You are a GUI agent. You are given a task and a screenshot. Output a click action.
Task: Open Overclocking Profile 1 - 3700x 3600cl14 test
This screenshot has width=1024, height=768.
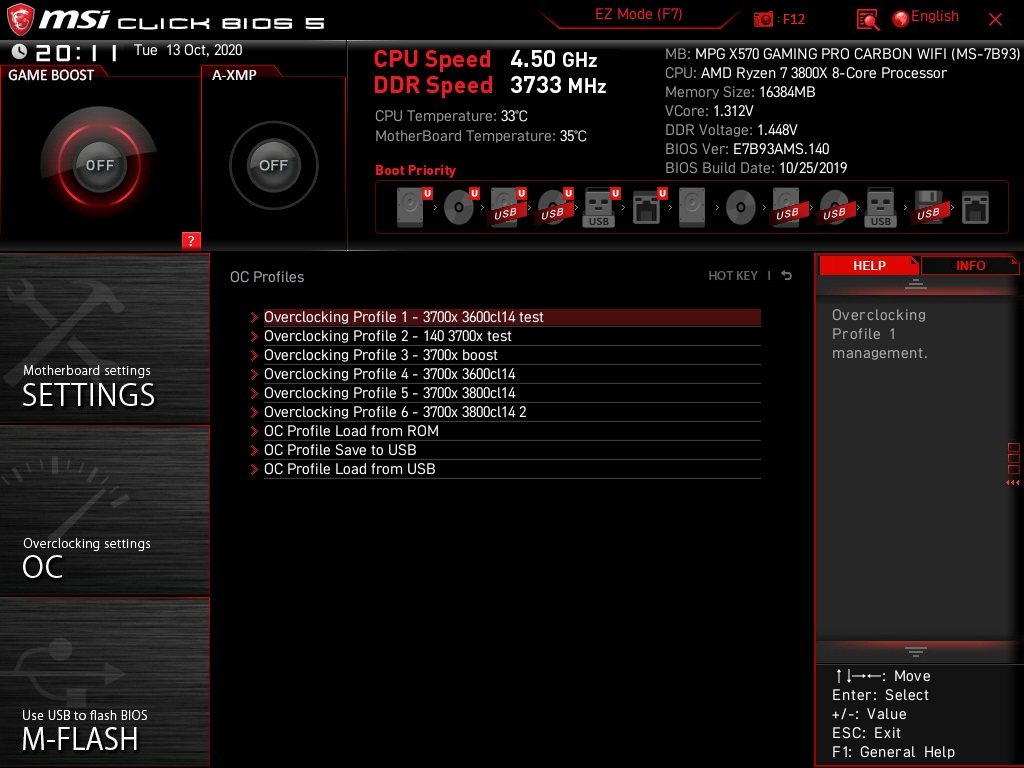[x=512, y=317]
